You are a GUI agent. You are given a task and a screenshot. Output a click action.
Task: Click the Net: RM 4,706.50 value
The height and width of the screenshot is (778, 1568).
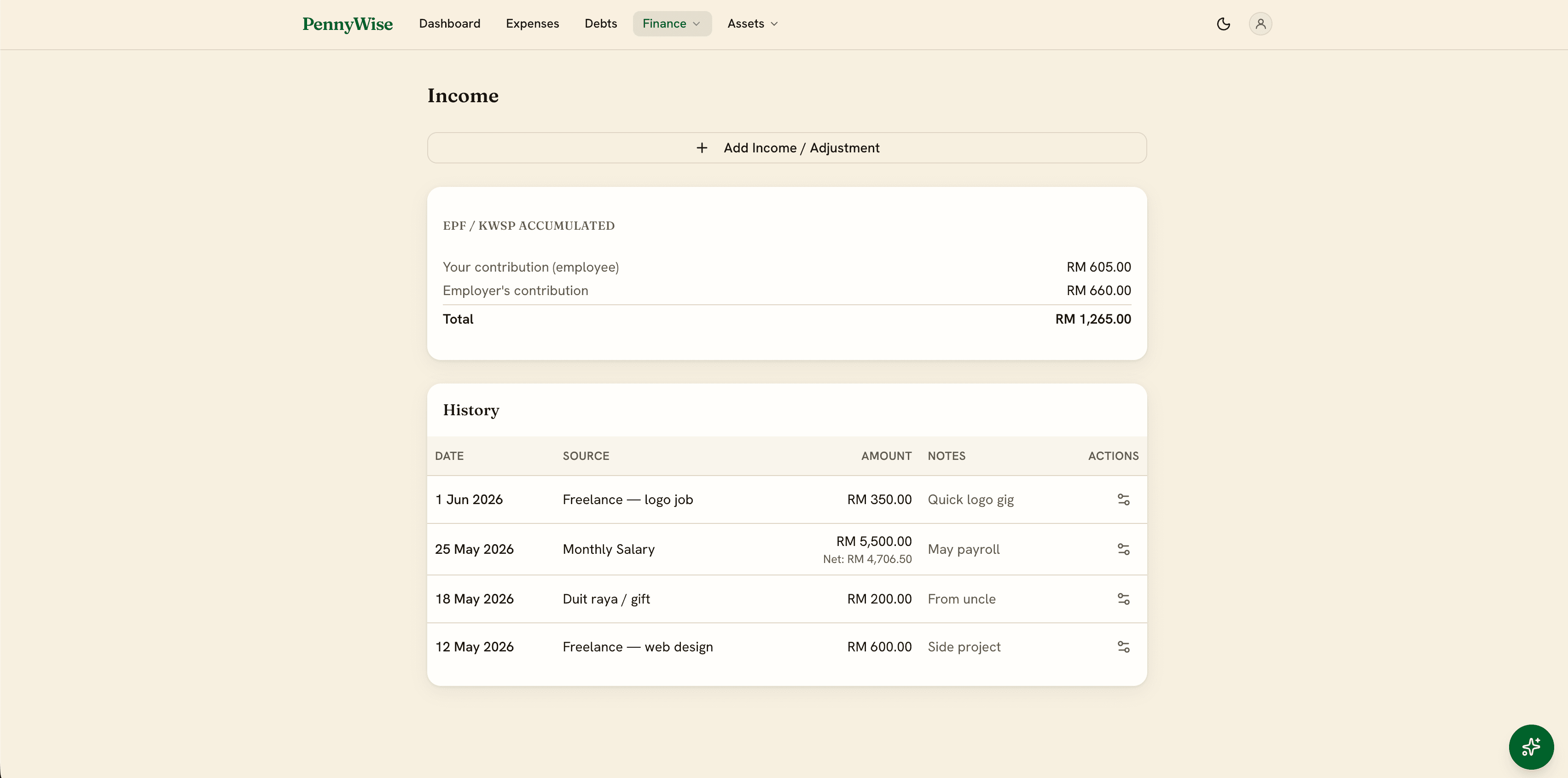tap(867, 559)
